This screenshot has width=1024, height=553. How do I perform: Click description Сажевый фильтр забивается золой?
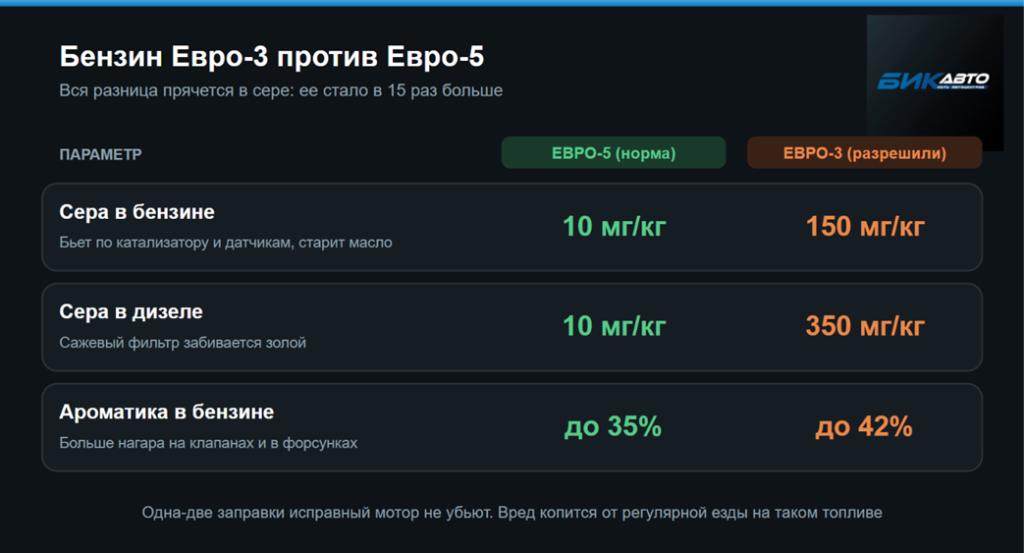click(x=183, y=343)
